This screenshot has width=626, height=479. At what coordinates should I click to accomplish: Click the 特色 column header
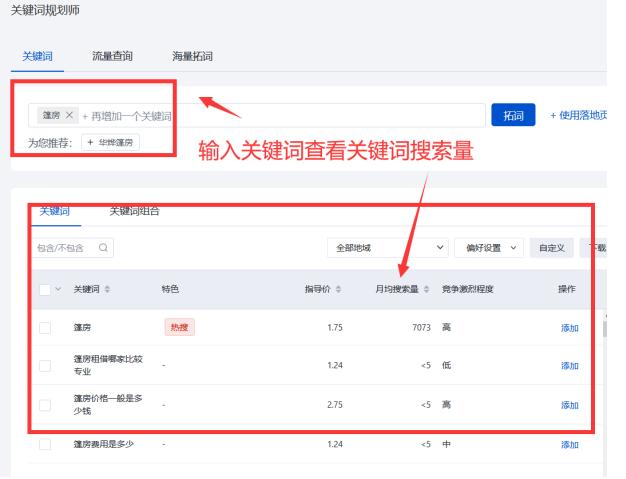[170, 289]
